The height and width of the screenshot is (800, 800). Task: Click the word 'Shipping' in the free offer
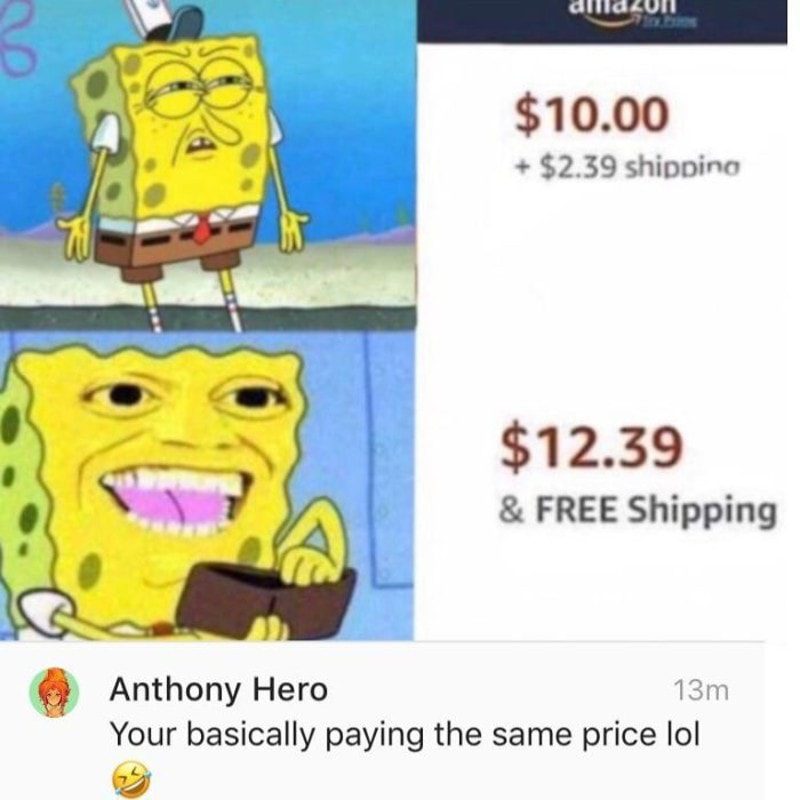pos(702,511)
